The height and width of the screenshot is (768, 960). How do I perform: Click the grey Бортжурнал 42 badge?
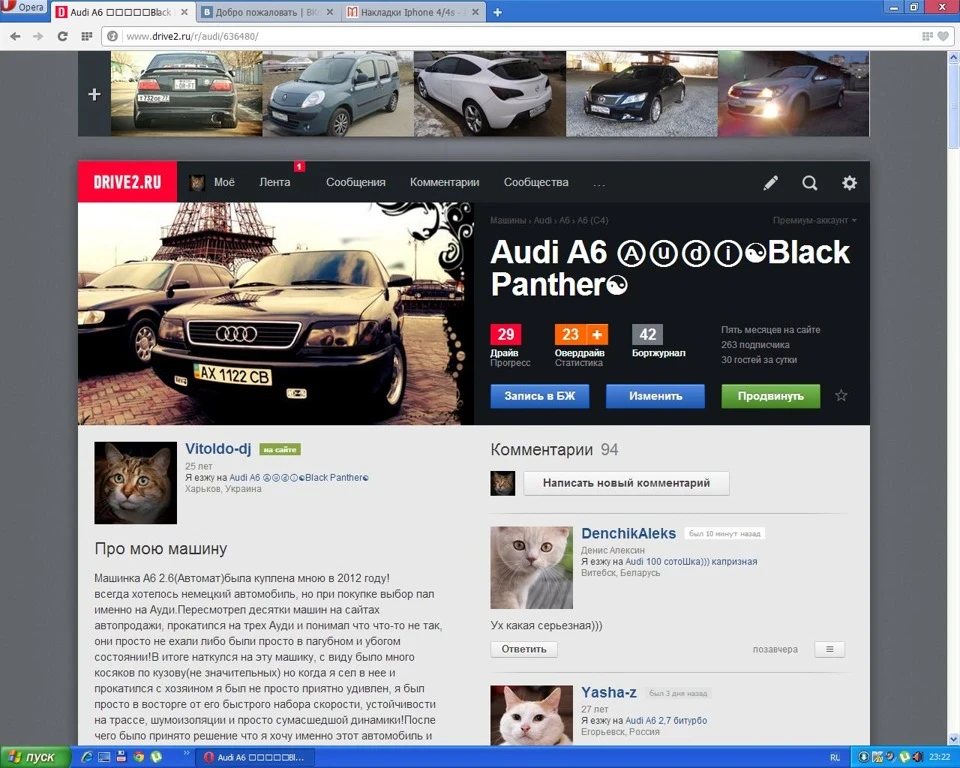point(647,334)
